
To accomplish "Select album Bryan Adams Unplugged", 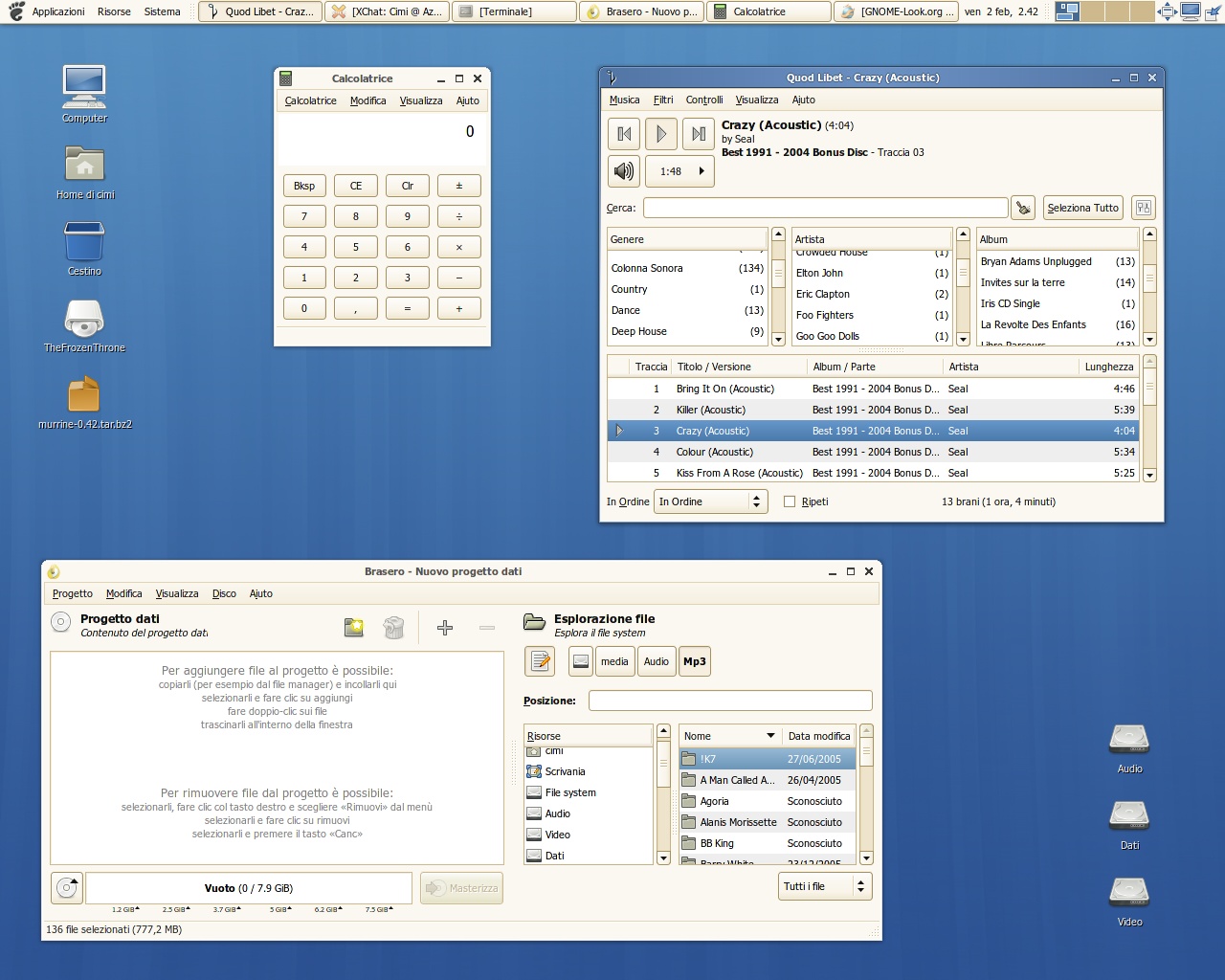I will pos(1058,261).
